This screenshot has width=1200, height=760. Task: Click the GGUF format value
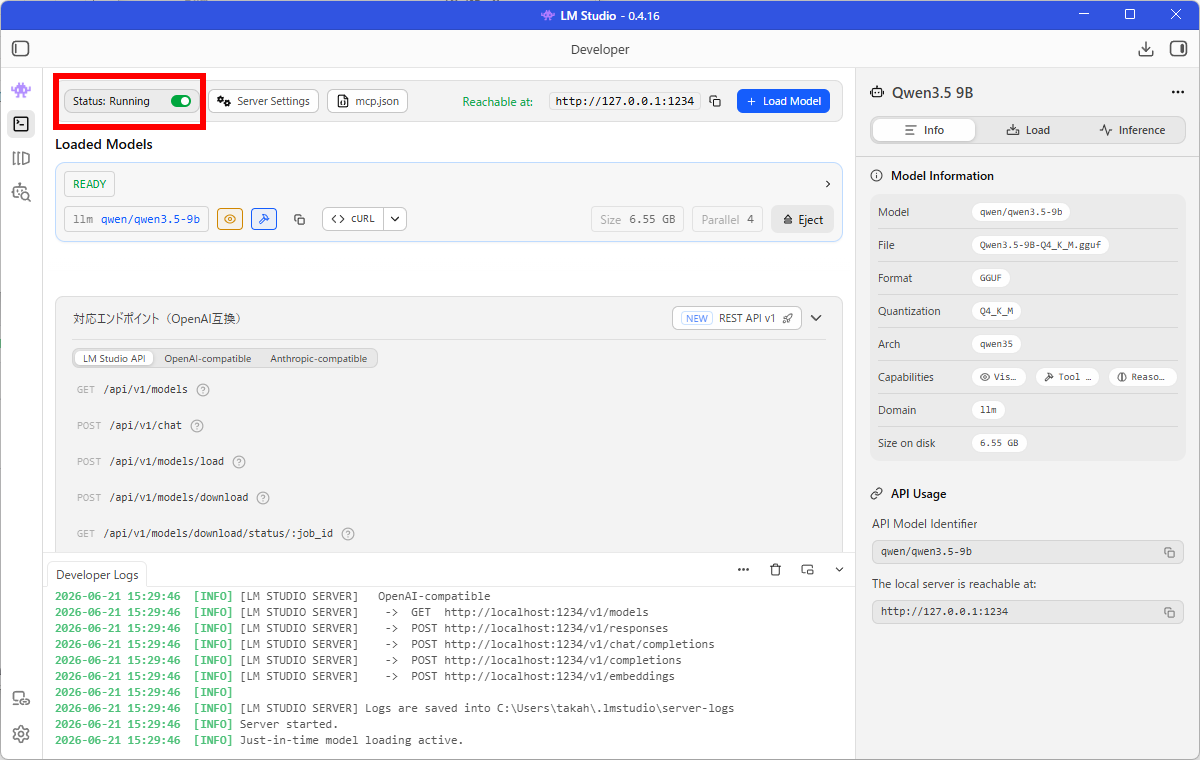991,278
